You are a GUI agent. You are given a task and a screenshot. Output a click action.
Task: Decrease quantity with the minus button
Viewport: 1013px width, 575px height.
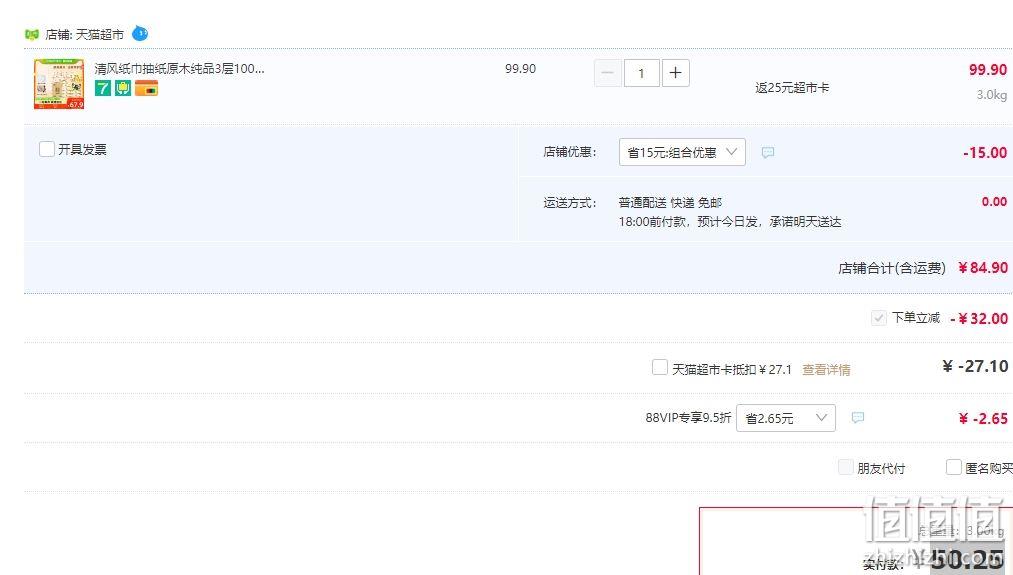608,73
